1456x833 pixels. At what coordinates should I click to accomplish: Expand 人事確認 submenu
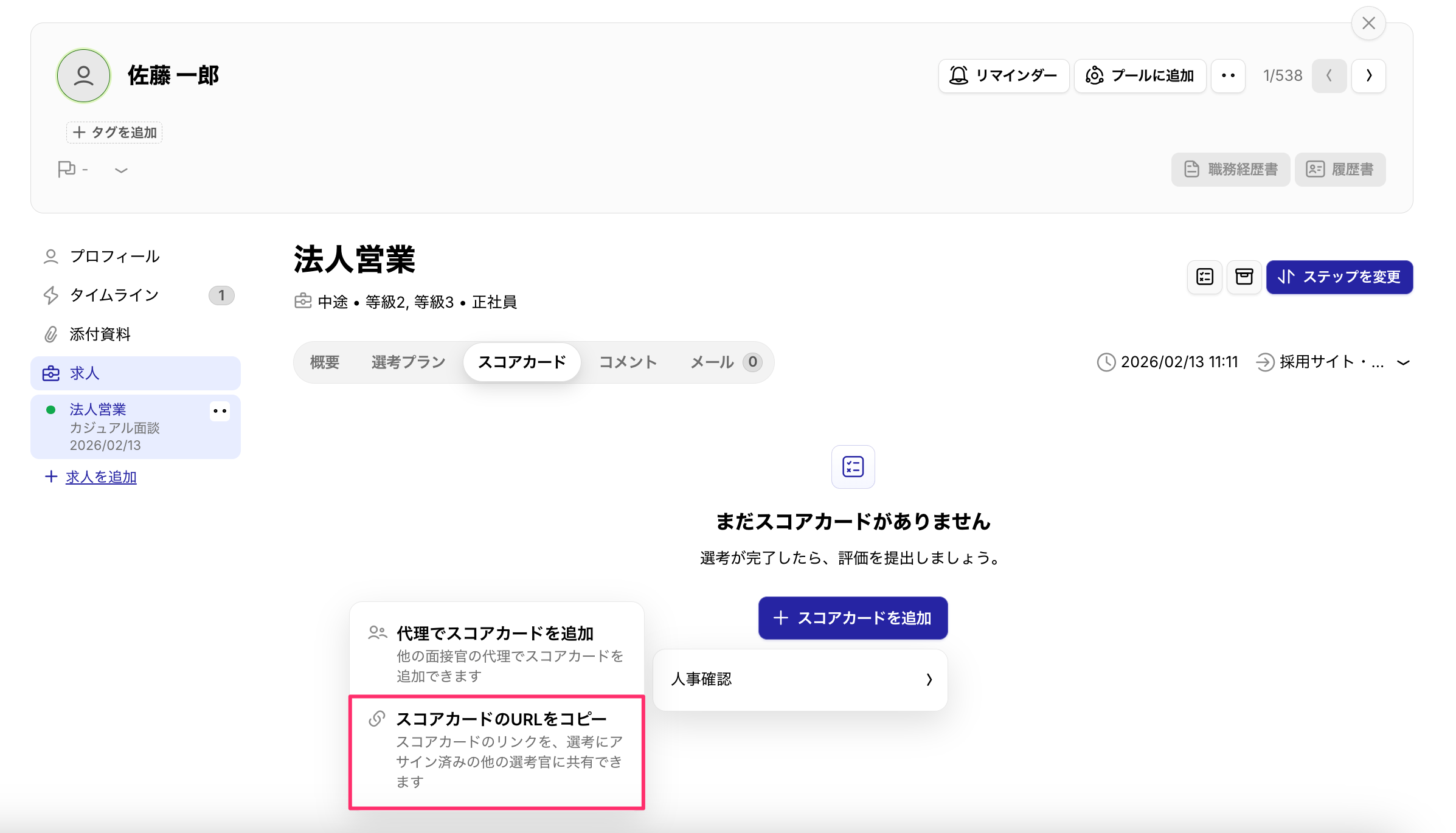[x=800, y=679]
